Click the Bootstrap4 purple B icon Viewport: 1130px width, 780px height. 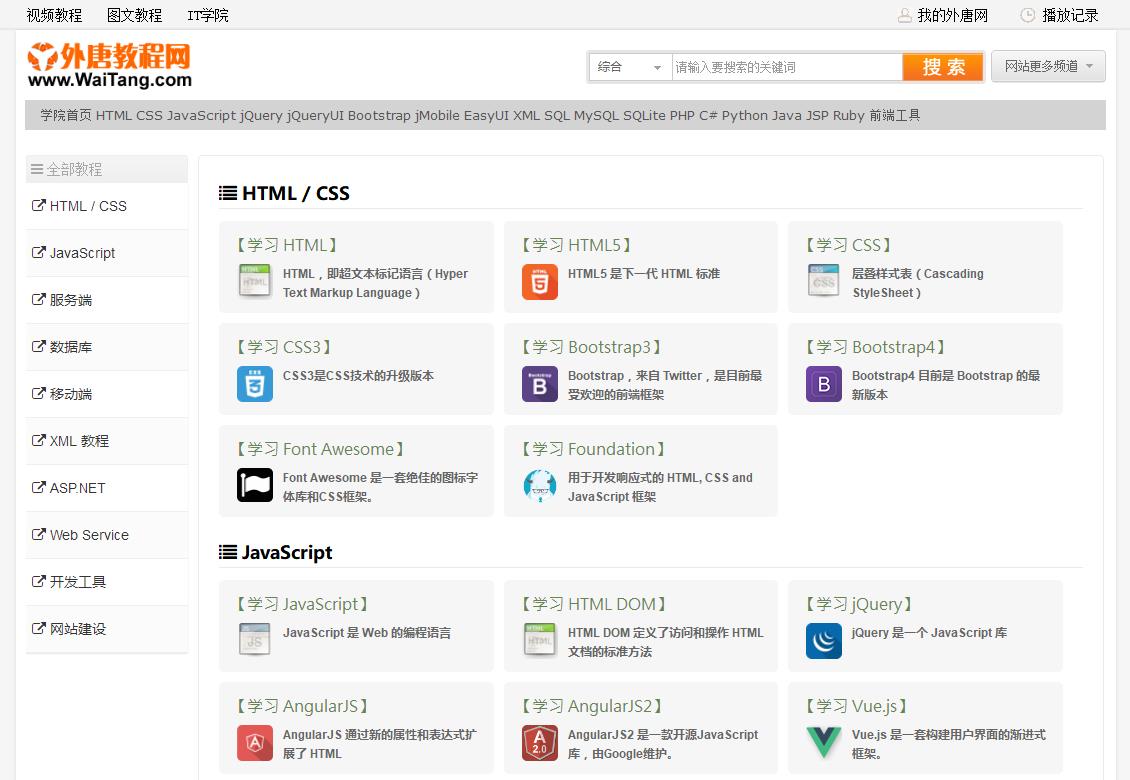click(x=824, y=384)
